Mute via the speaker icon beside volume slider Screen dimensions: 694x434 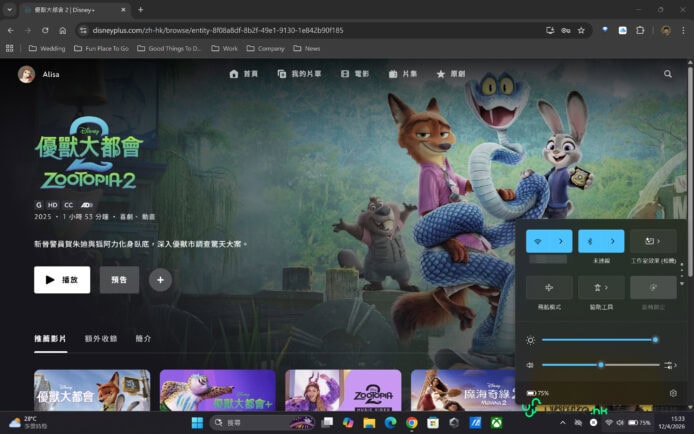pyautogui.click(x=530, y=365)
